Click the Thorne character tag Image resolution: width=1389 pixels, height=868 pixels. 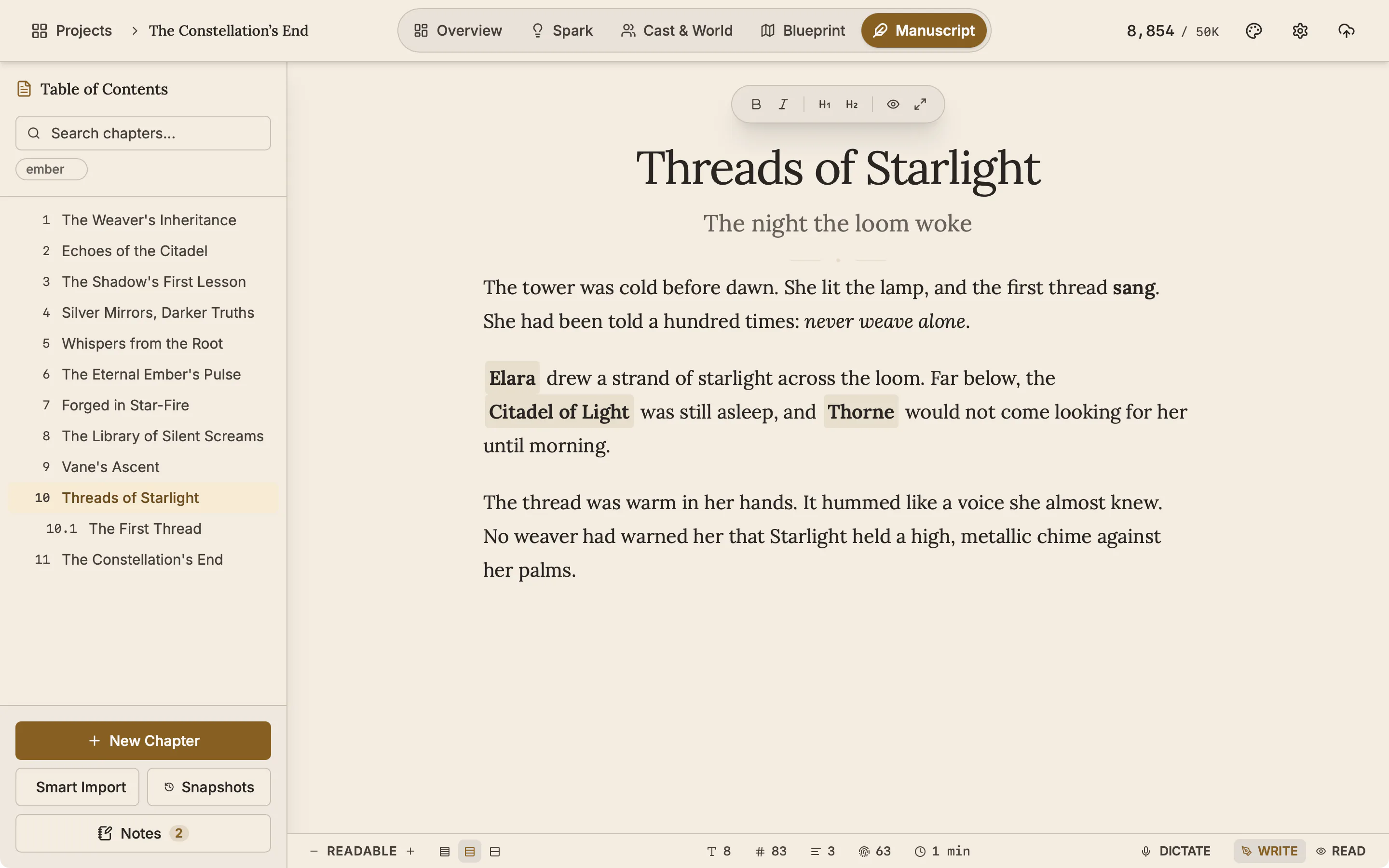pos(860,412)
